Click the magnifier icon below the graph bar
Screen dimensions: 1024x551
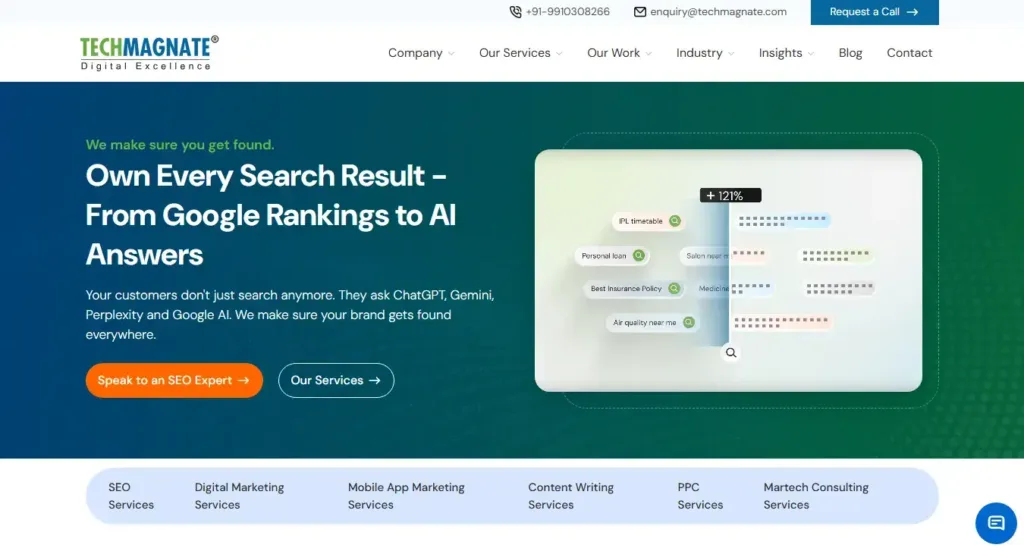point(731,353)
